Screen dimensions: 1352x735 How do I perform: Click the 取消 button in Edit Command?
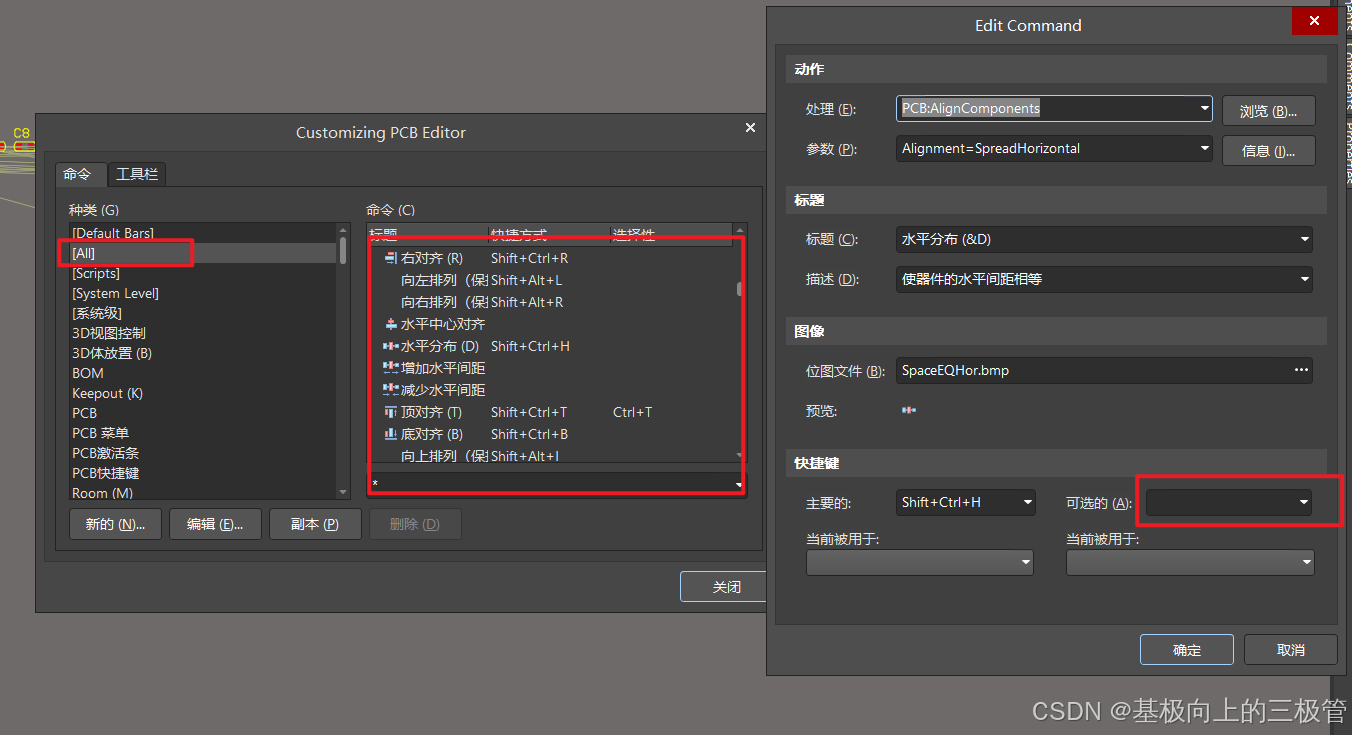tap(1291, 650)
